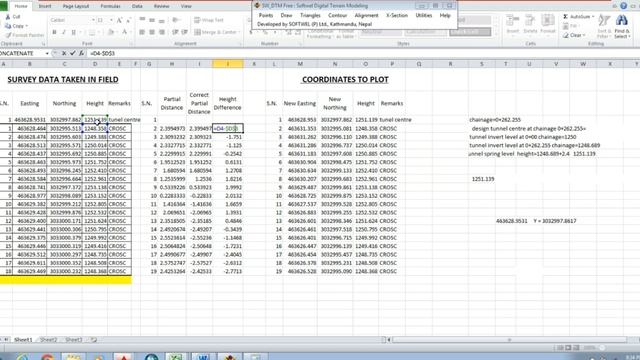Click the Decrease Indent icon
640x360 pixels.
(175, 32)
